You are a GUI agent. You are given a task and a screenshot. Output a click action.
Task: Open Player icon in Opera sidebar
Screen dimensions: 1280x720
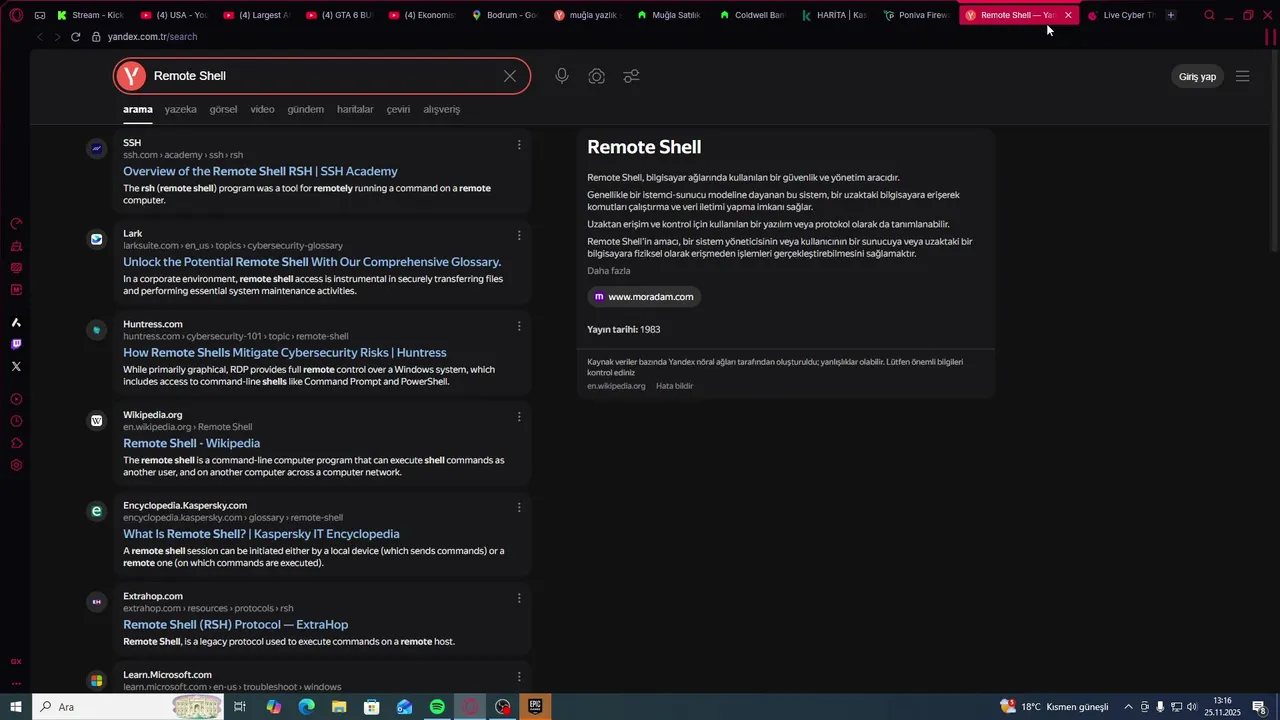[x=16, y=399]
